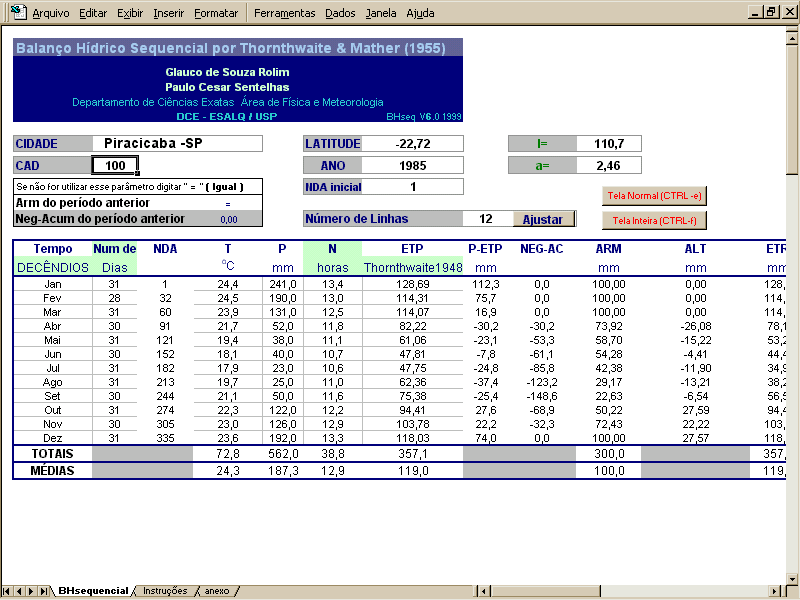Open the Formatar menu
This screenshot has height=600, width=800.
216,13
